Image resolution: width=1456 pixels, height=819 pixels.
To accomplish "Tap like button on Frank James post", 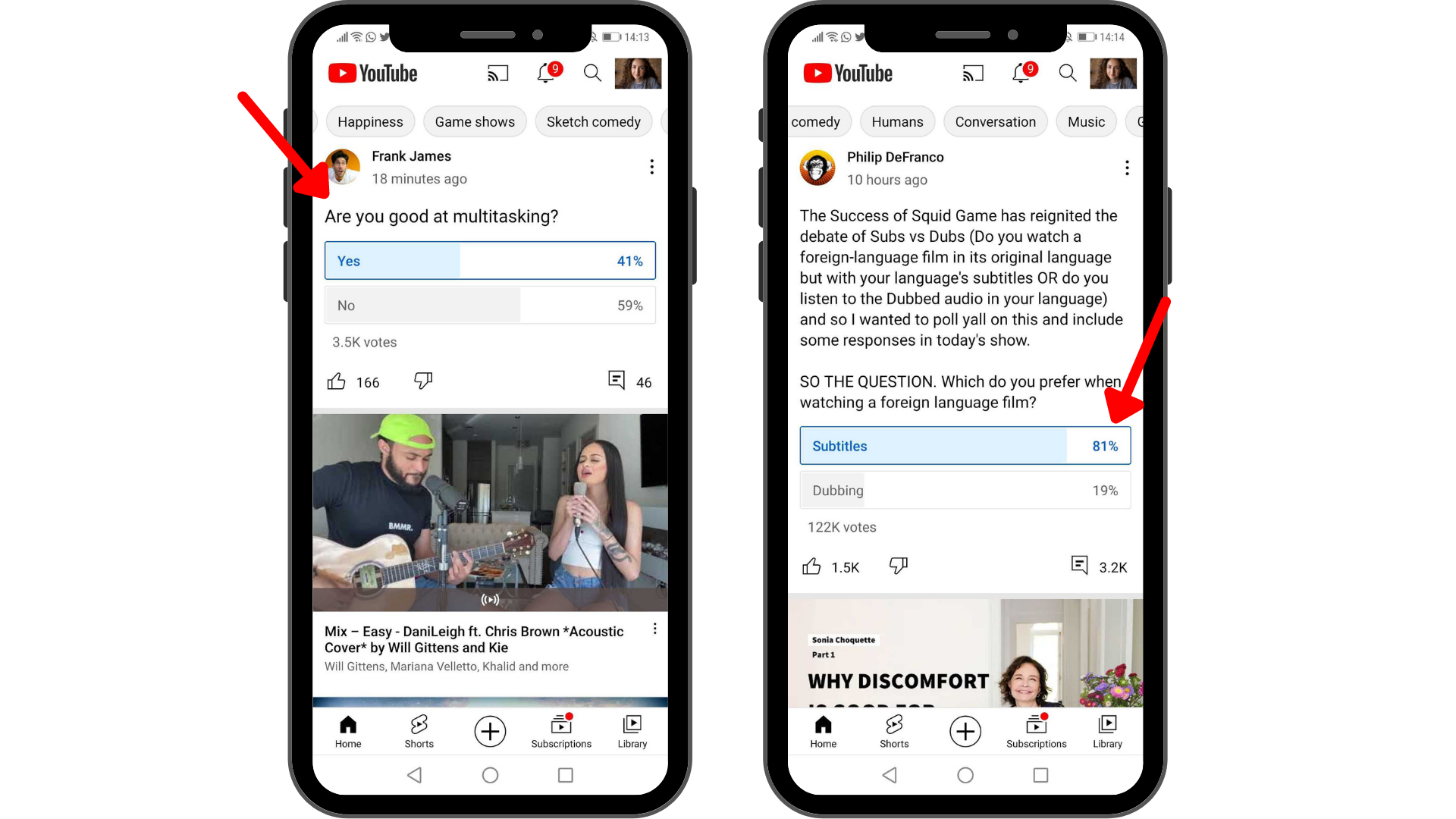I will (x=339, y=381).
